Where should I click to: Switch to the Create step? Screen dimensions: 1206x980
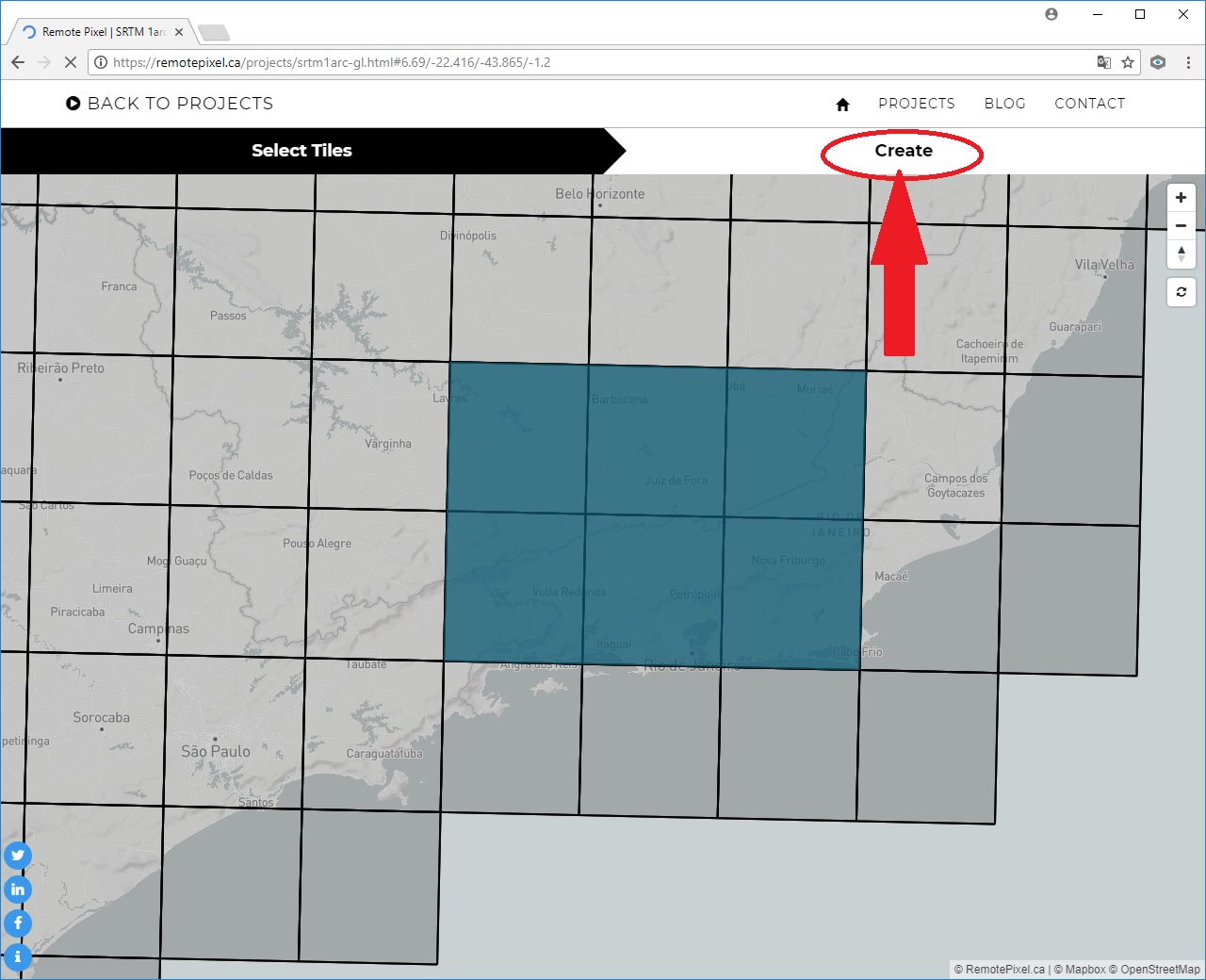click(x=903, y=151)
